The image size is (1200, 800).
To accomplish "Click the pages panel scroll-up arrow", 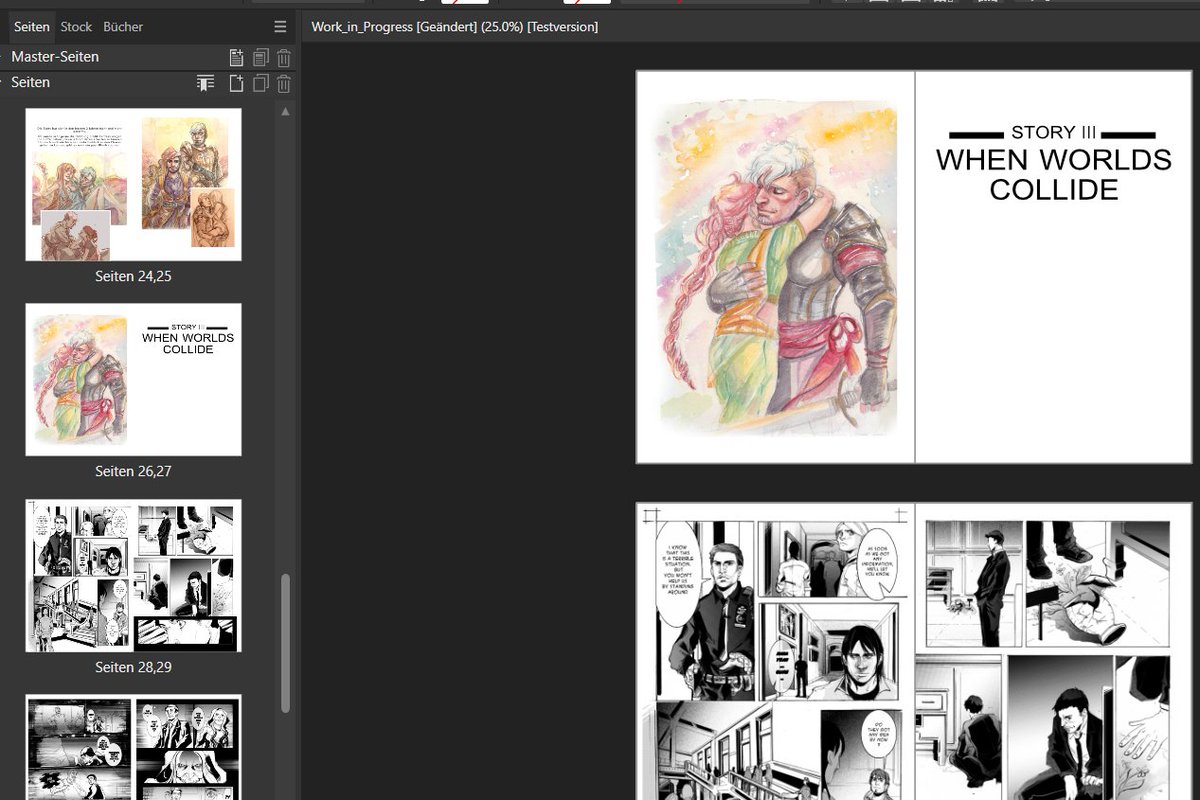I will click(286, 111).
